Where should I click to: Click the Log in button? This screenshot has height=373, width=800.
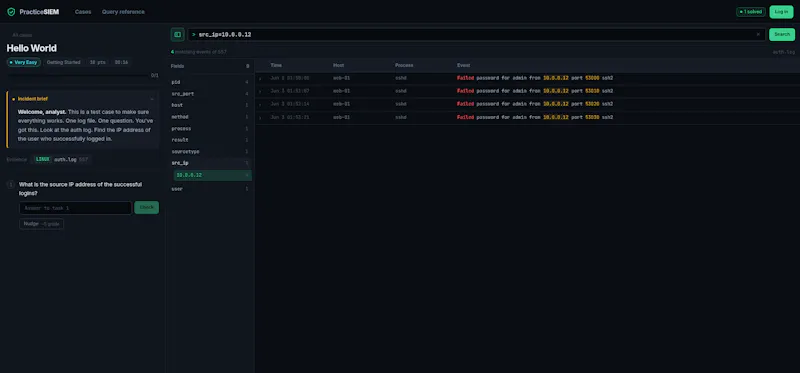pos(781,12)
